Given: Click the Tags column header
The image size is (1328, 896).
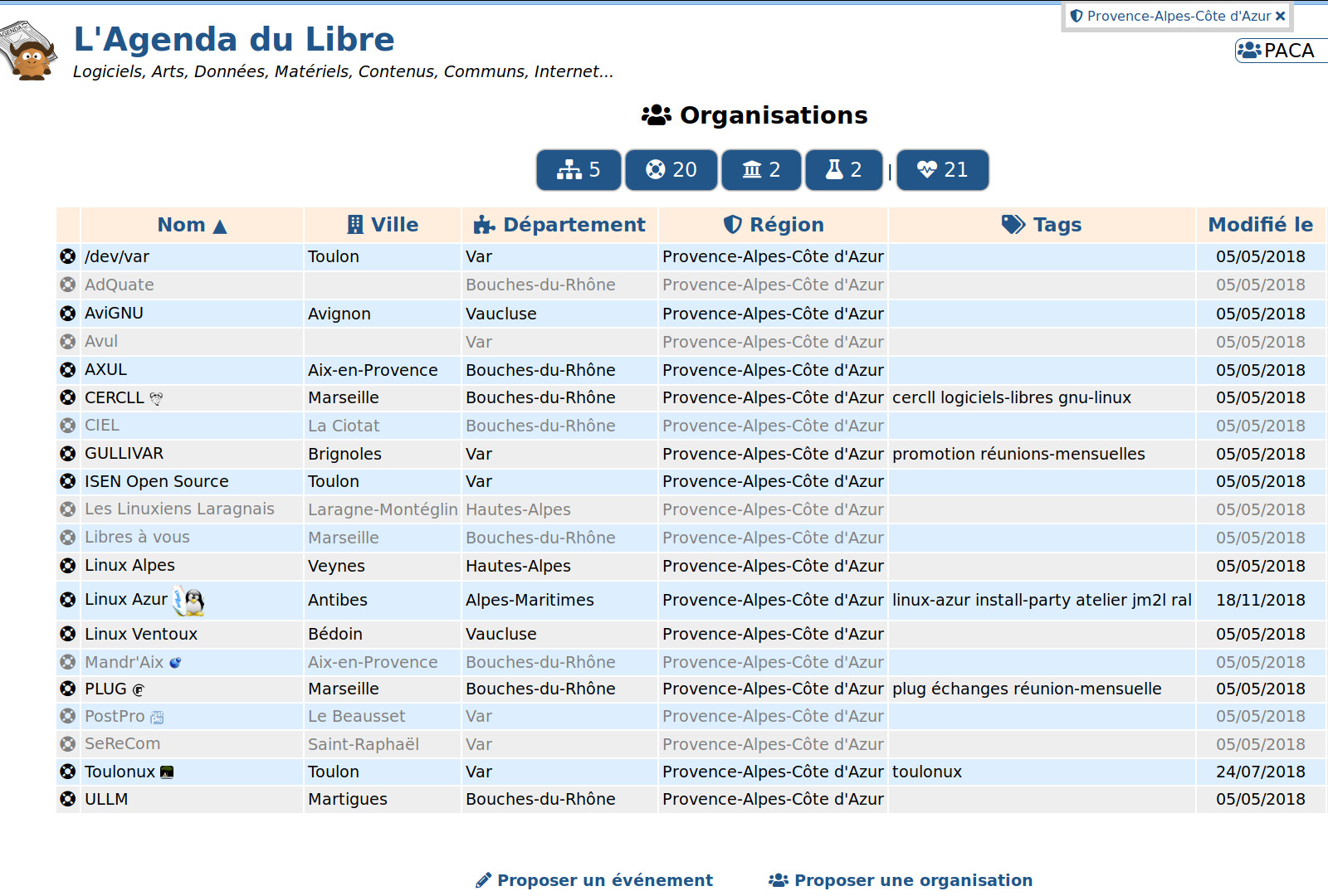Looking at the screenshot, I should (x=1042, y=225).
